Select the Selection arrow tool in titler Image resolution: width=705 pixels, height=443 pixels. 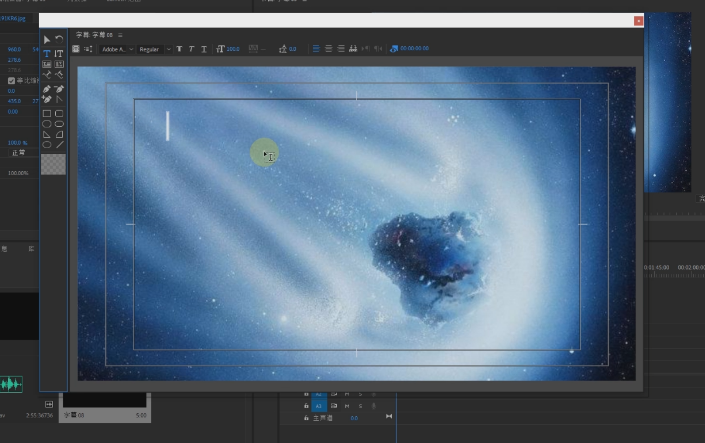coord(47,40)
